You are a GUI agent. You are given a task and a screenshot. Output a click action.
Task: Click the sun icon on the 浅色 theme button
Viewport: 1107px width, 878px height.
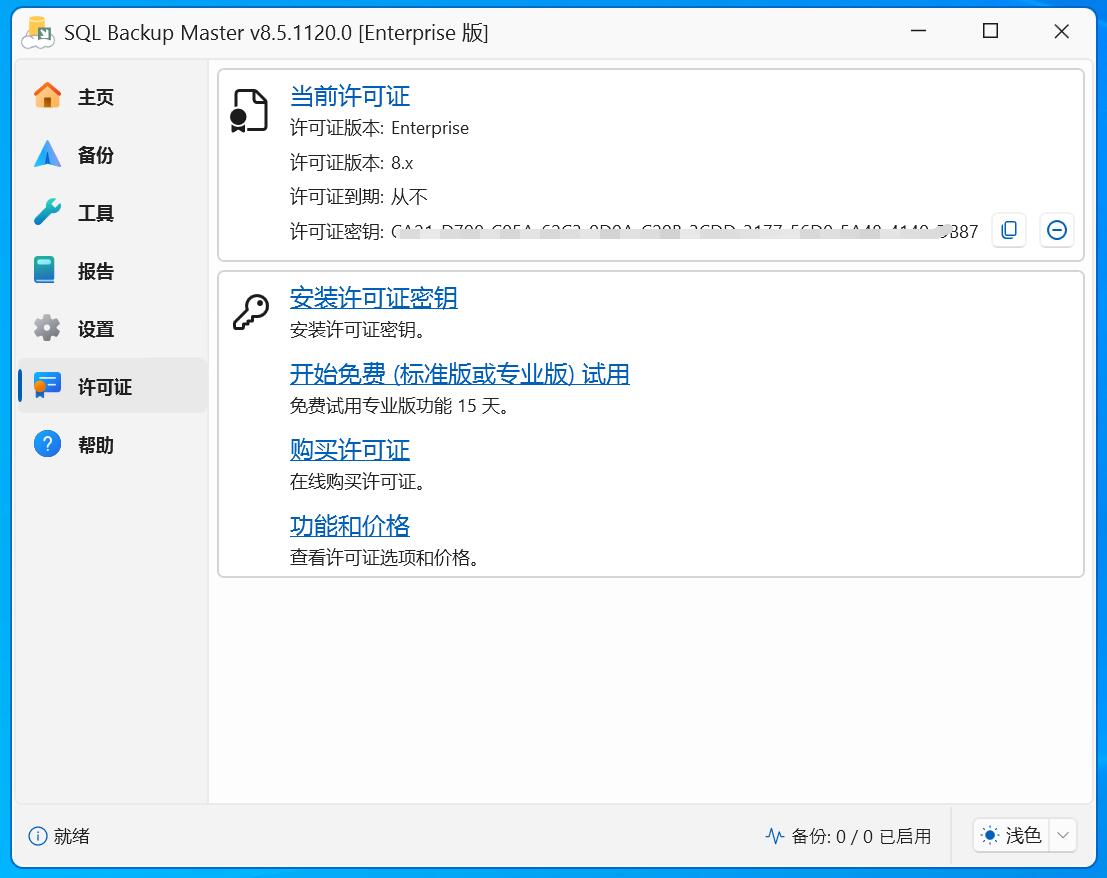990,836
